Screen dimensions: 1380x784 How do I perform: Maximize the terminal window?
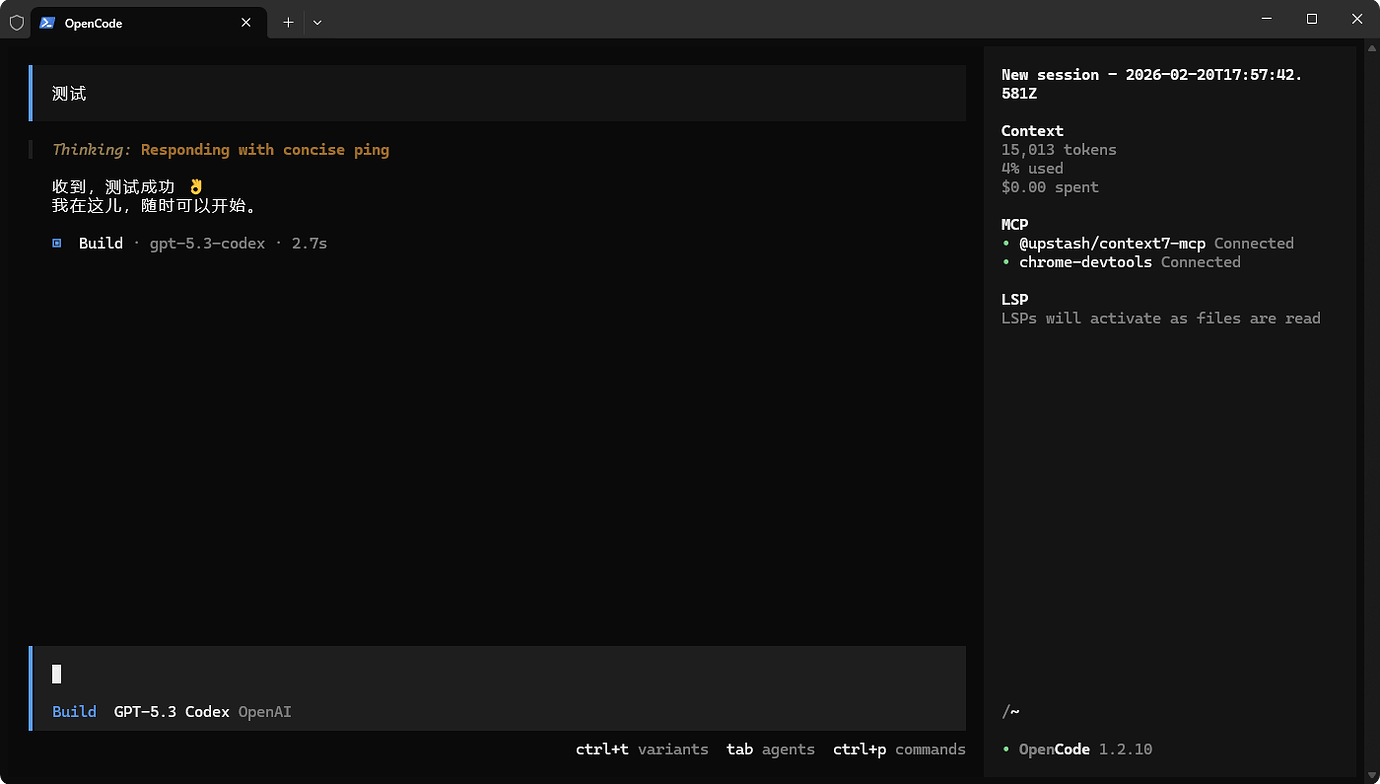tap(1312, 19)
